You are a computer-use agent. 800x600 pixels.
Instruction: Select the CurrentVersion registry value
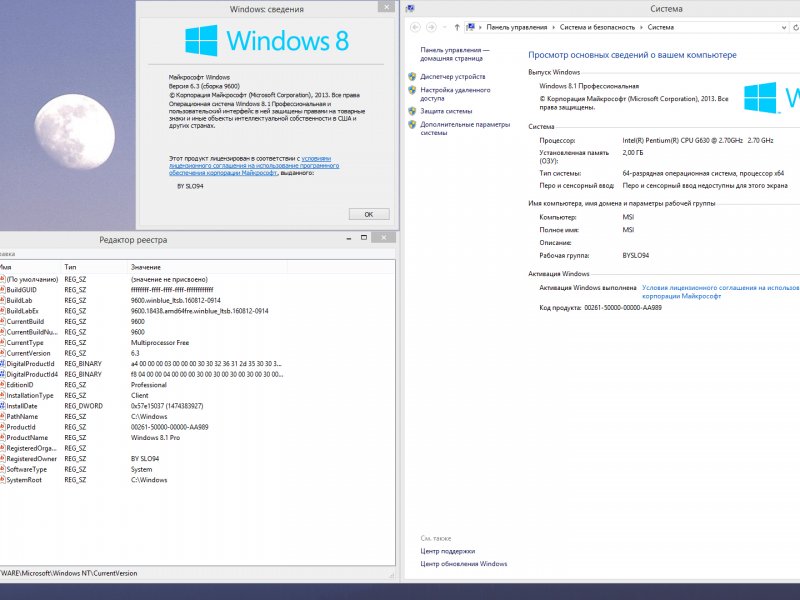pos(28,353)
